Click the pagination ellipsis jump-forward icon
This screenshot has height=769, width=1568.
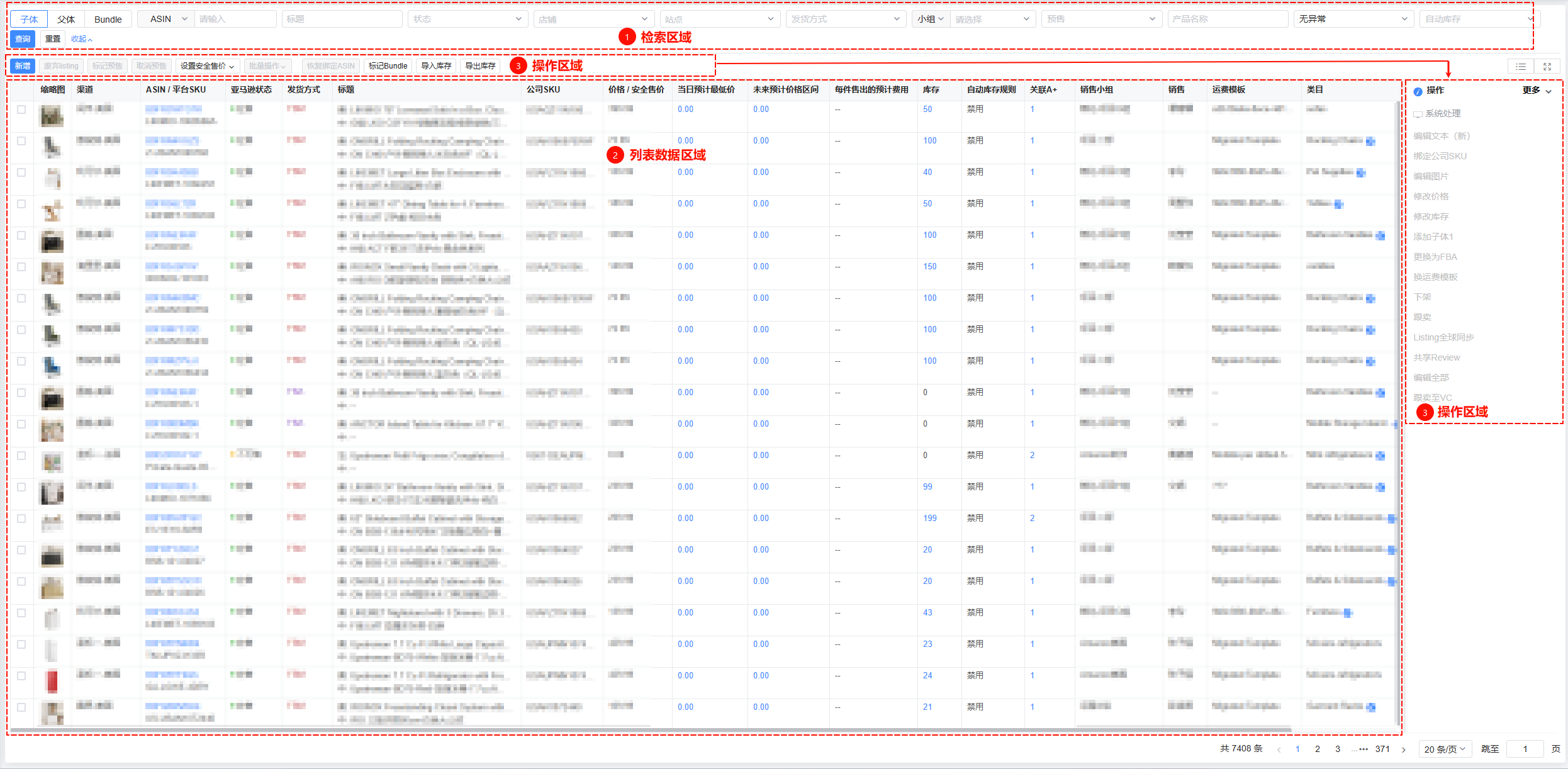pos(1359,749)
